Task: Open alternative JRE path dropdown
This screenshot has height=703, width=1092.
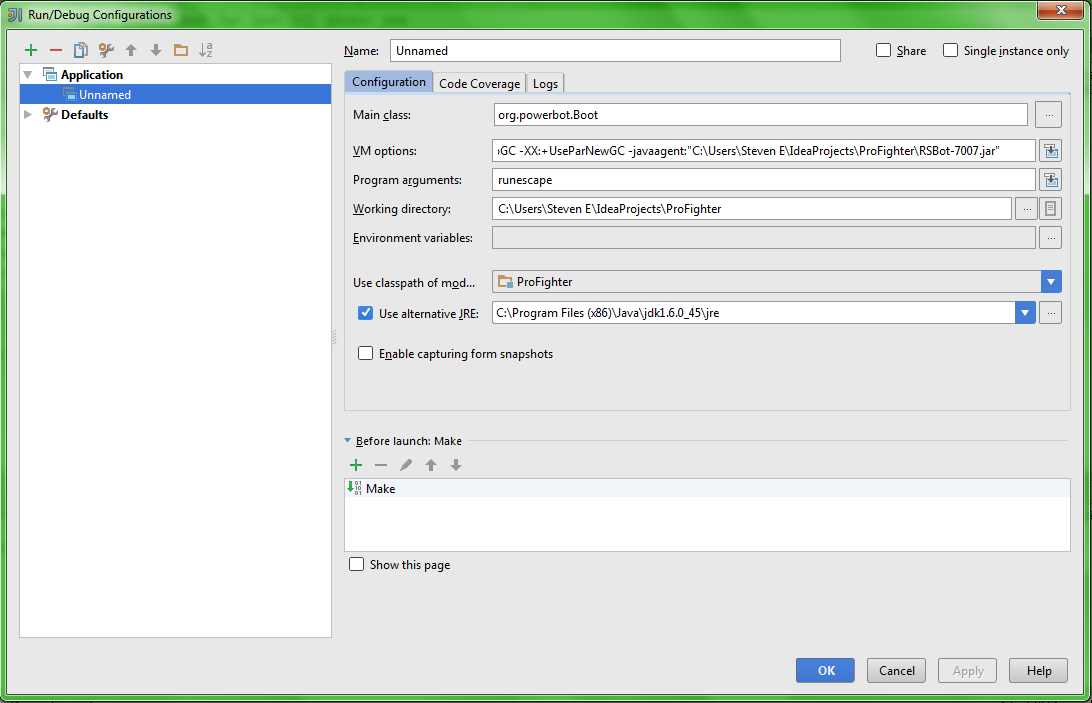Action: 1024,313
